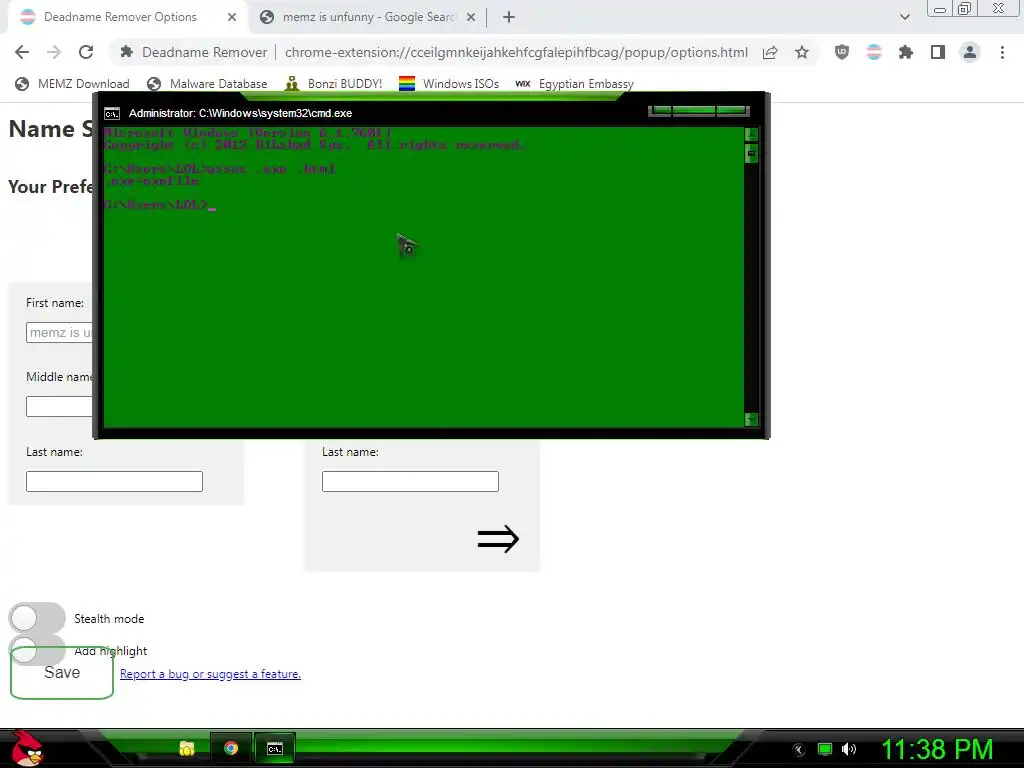Click the cmd taskbar icon
Image resolution: width=1024 pixels, height=768 pixels.
point(275,748)
